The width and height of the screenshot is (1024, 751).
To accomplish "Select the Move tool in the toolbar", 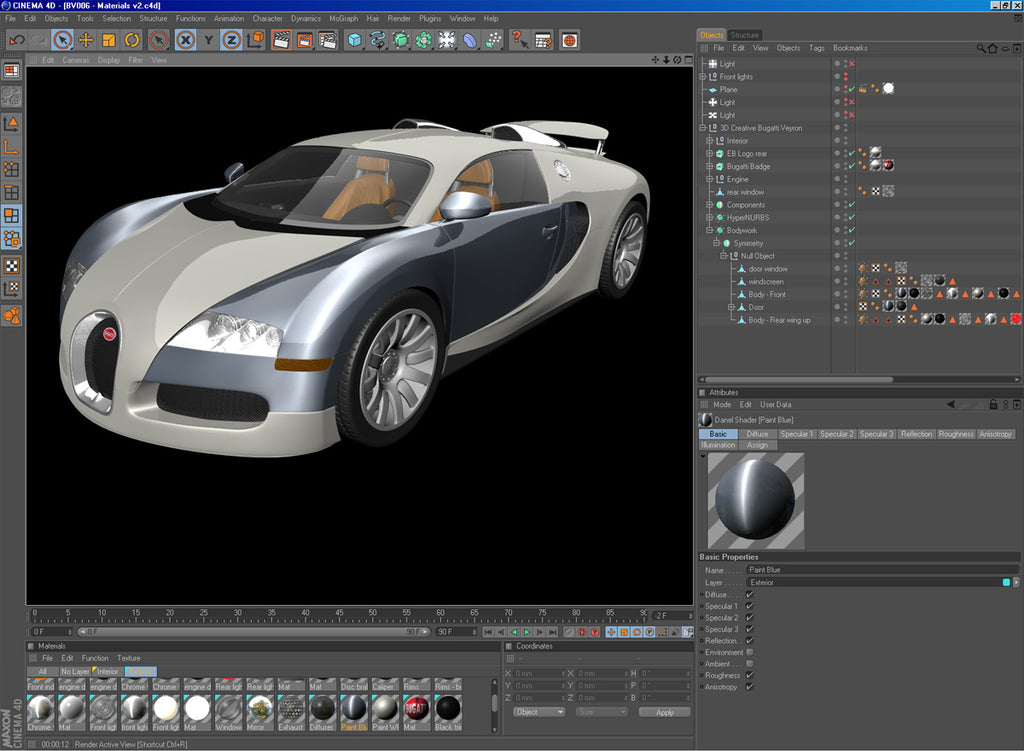I will [85, 40].
